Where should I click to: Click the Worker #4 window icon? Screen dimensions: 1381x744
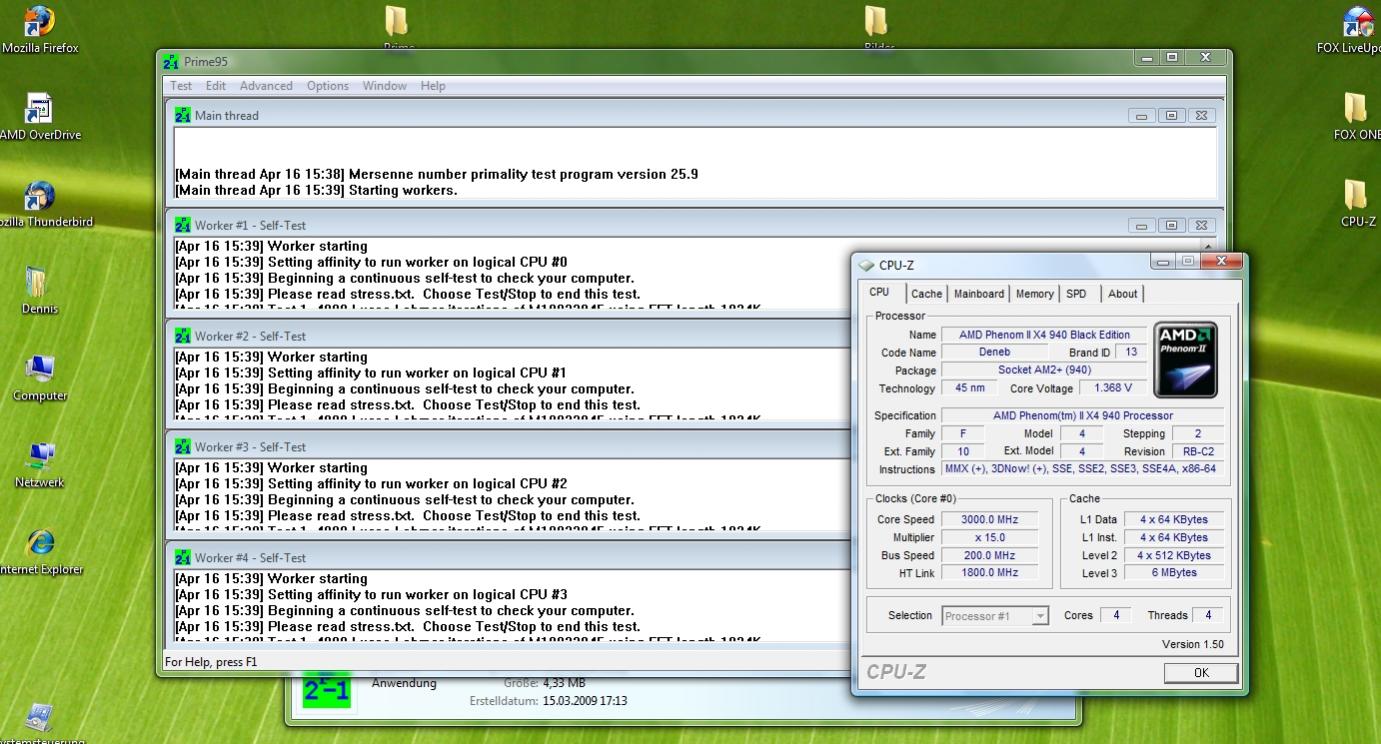(x=182, y=558)
